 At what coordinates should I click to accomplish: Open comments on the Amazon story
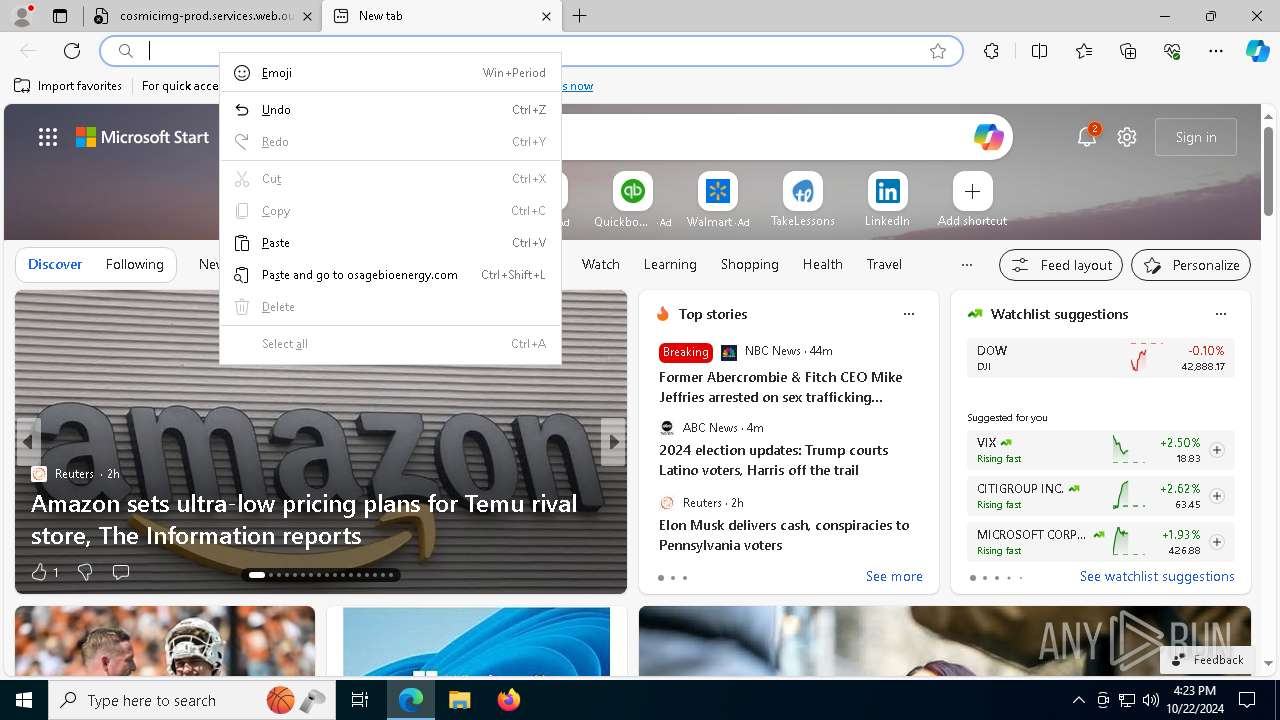point(121,572)
